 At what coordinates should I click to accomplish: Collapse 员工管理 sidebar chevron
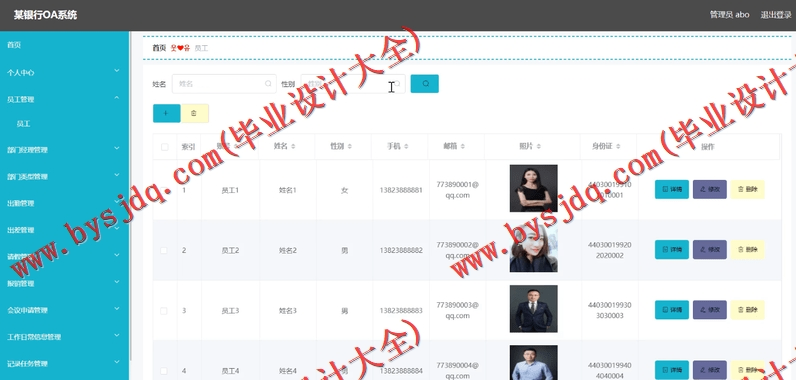117,97
